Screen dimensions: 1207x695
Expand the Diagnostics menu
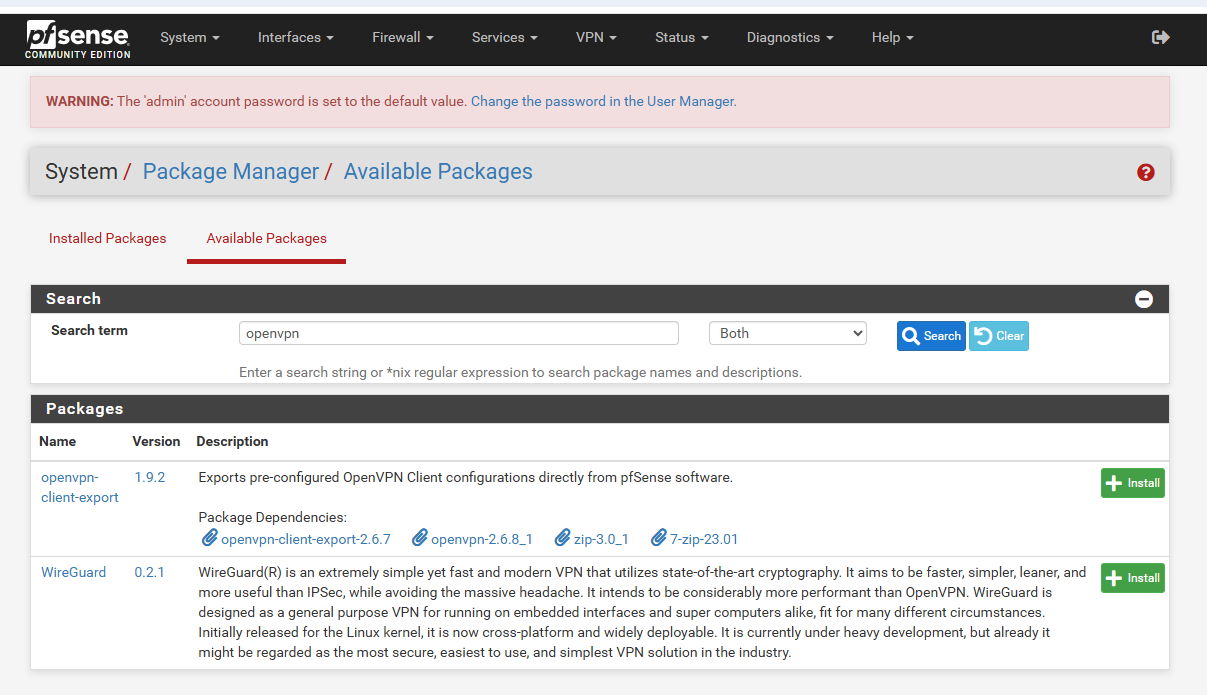click(790, 37)
